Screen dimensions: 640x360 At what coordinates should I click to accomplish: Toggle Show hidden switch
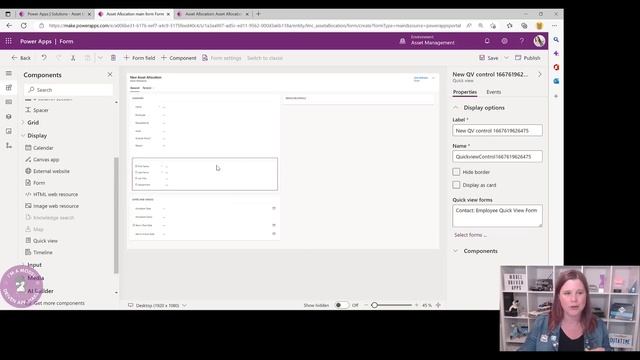(341, 305)
